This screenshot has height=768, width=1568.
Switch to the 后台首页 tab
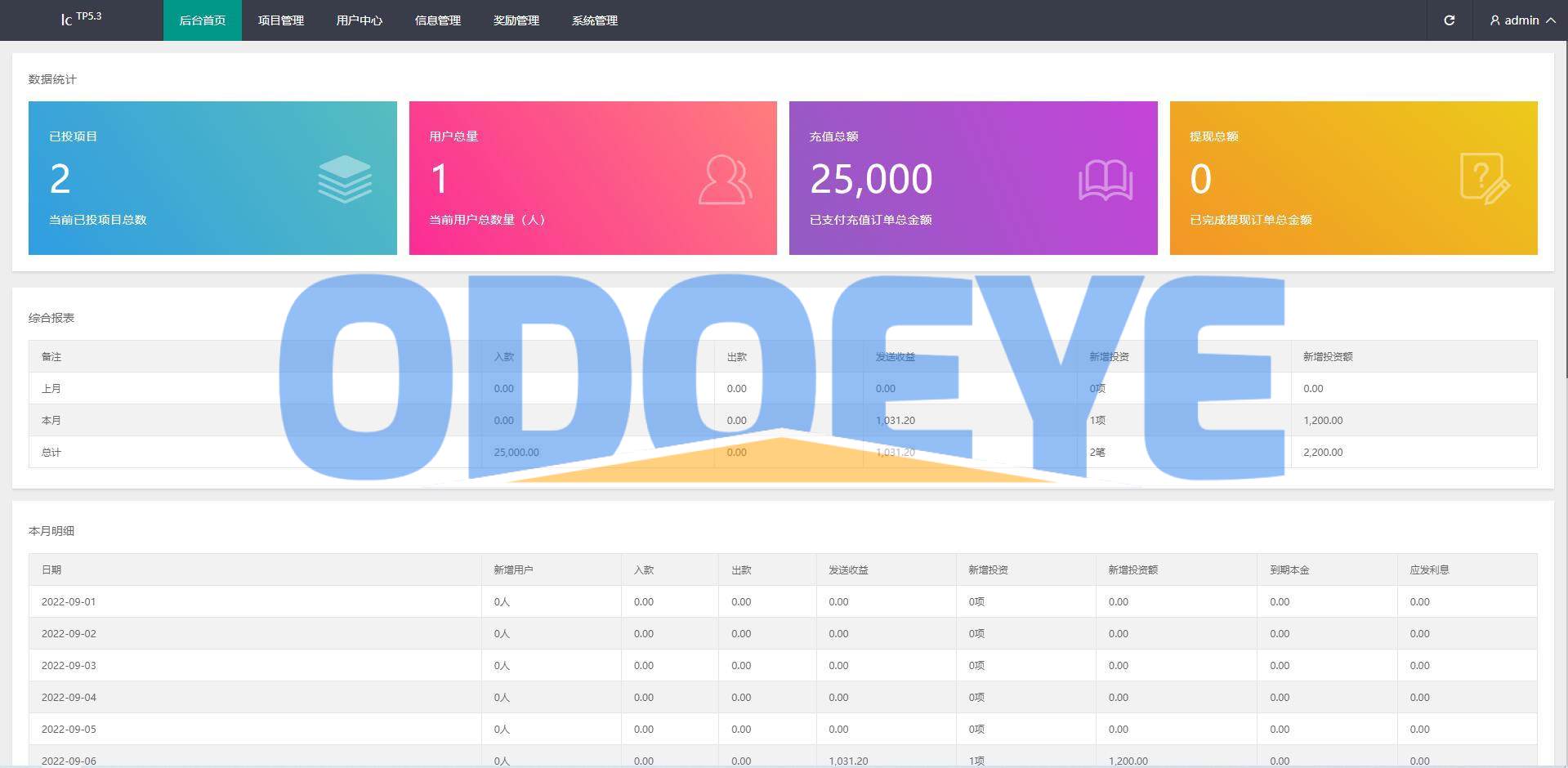[x=203, y=20]
